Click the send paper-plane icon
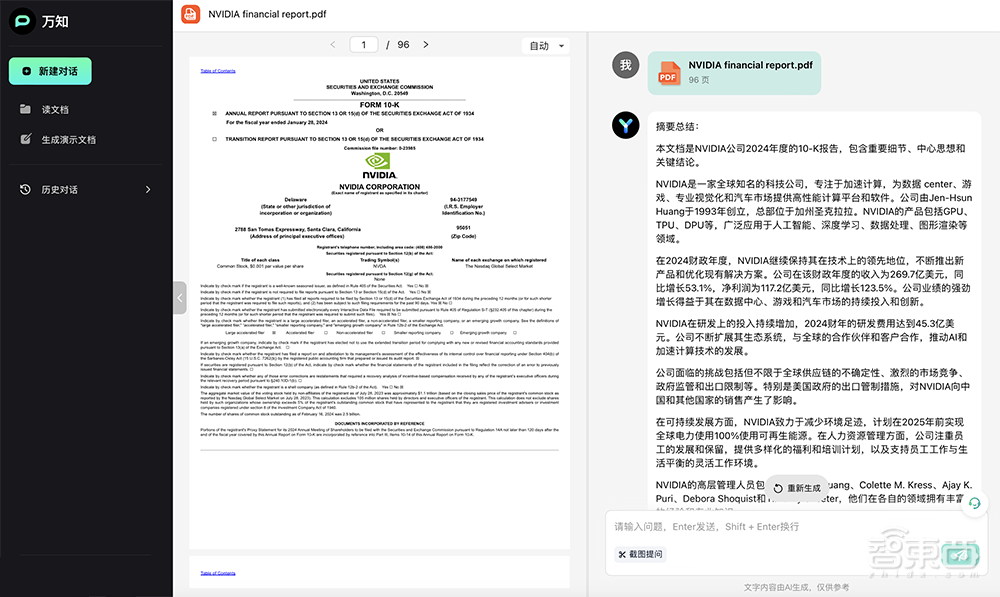The height and width of the screenshot is (597, 1000). tap(958, 552)
